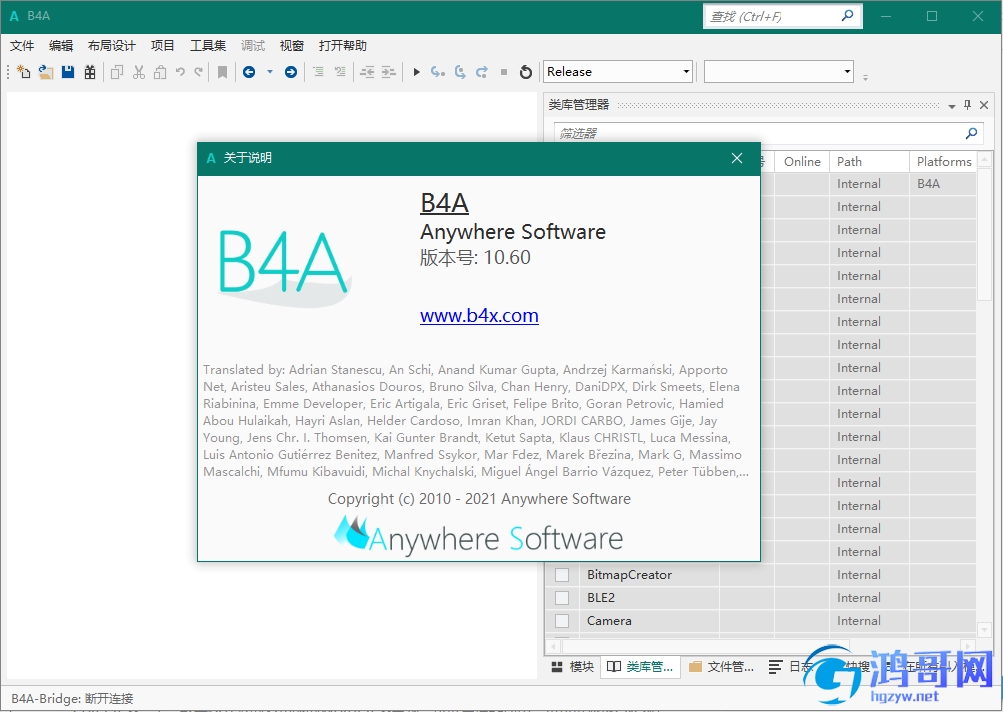Click the Increase indent icon
Image resolution: width=1003 pixels, height=712 pixels.
[389, 72]
